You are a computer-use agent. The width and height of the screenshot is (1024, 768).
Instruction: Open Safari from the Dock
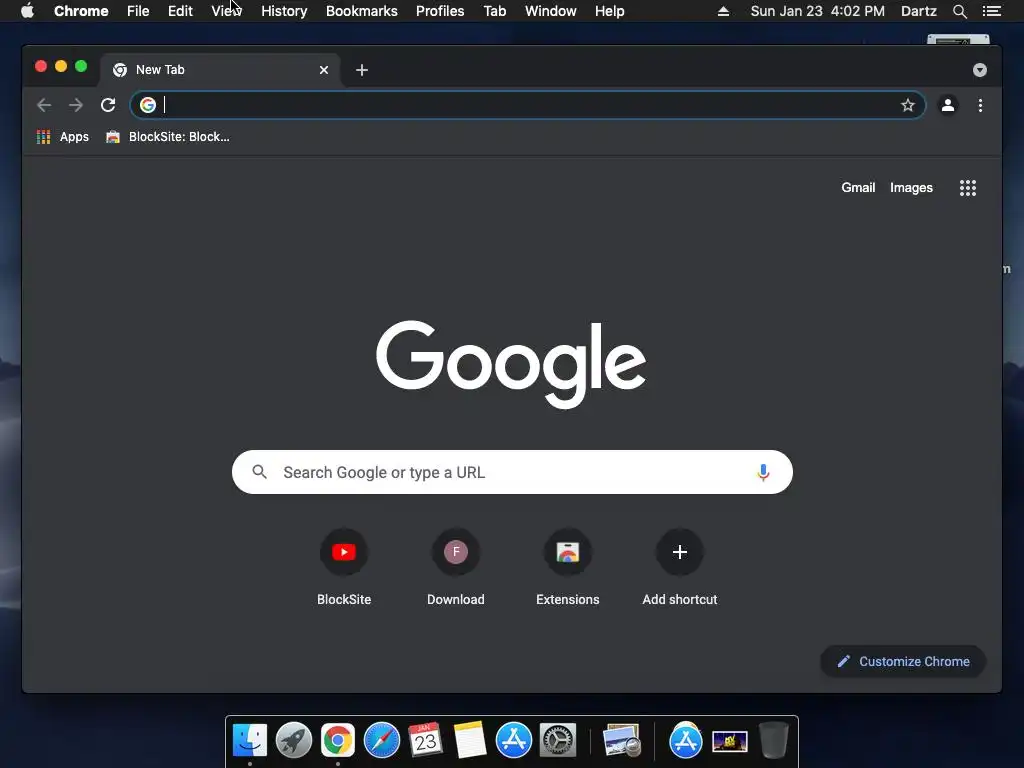tap(381, 741)
